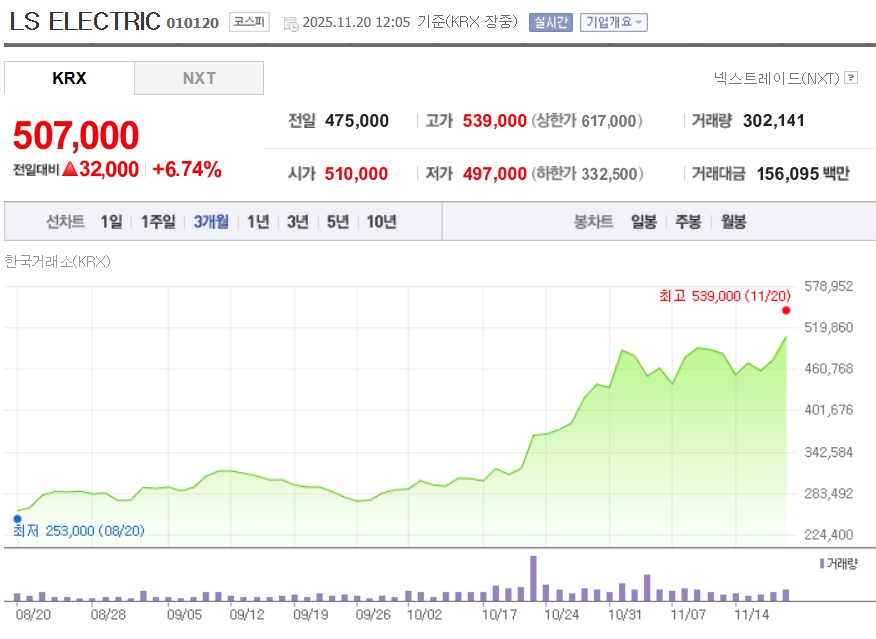This screenshot has height=639, width=876.
Task: Select the 3개월 chart period
Action: (211, 222)
